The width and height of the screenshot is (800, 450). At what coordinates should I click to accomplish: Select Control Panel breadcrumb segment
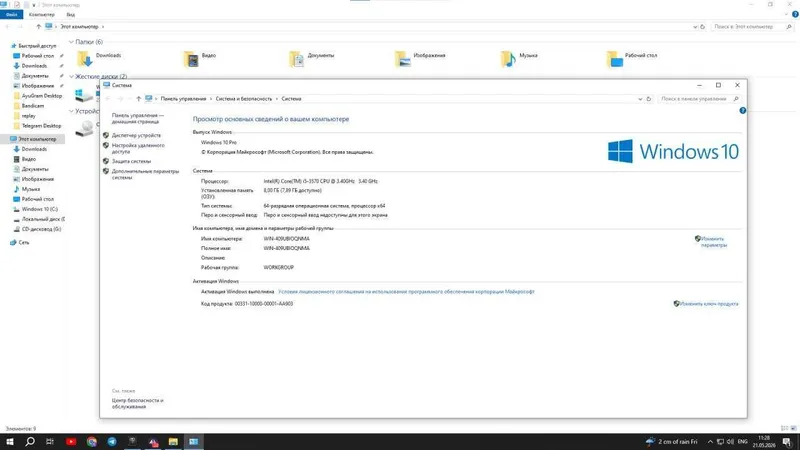[183, 99]
